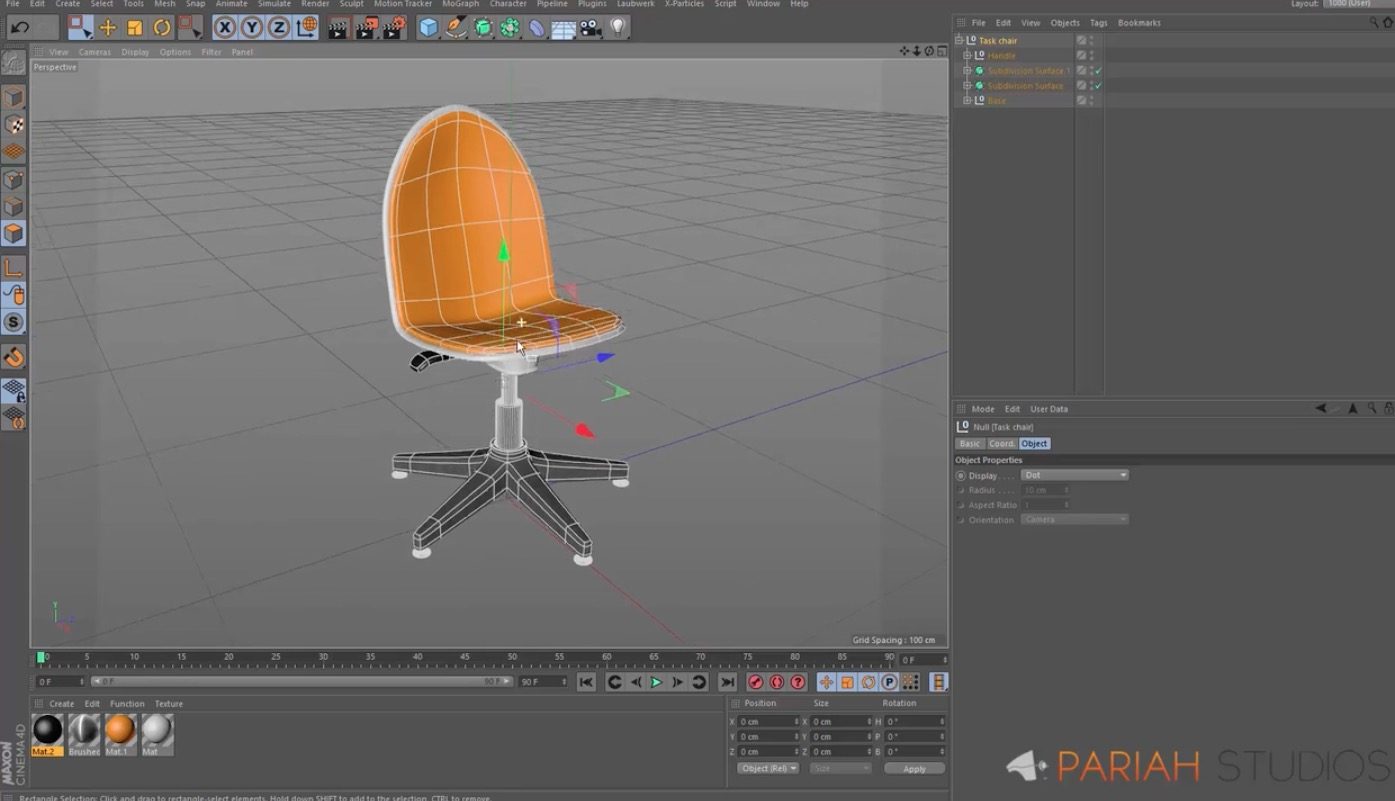Open the Display dropdown set to Dot
The width and height of the screenshot is (1395, 801).
tap(1075, 475)
